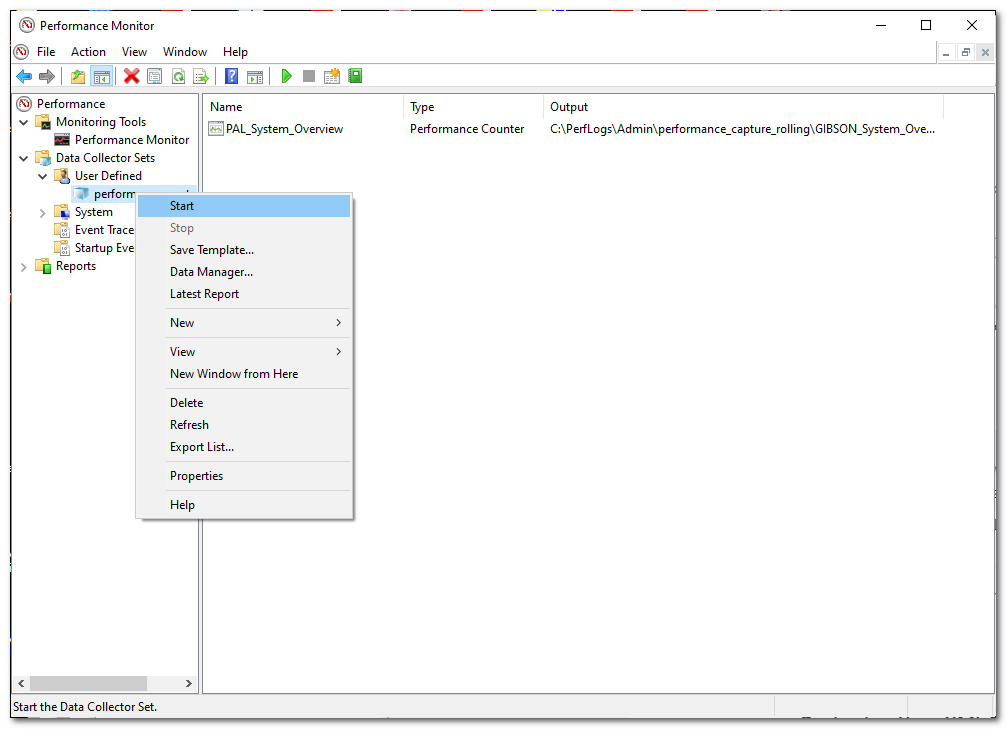Toggle Show/Hide Console Tree toolbar icon
This screenshot has width=1007, height=729.
[x=101, y=76]
